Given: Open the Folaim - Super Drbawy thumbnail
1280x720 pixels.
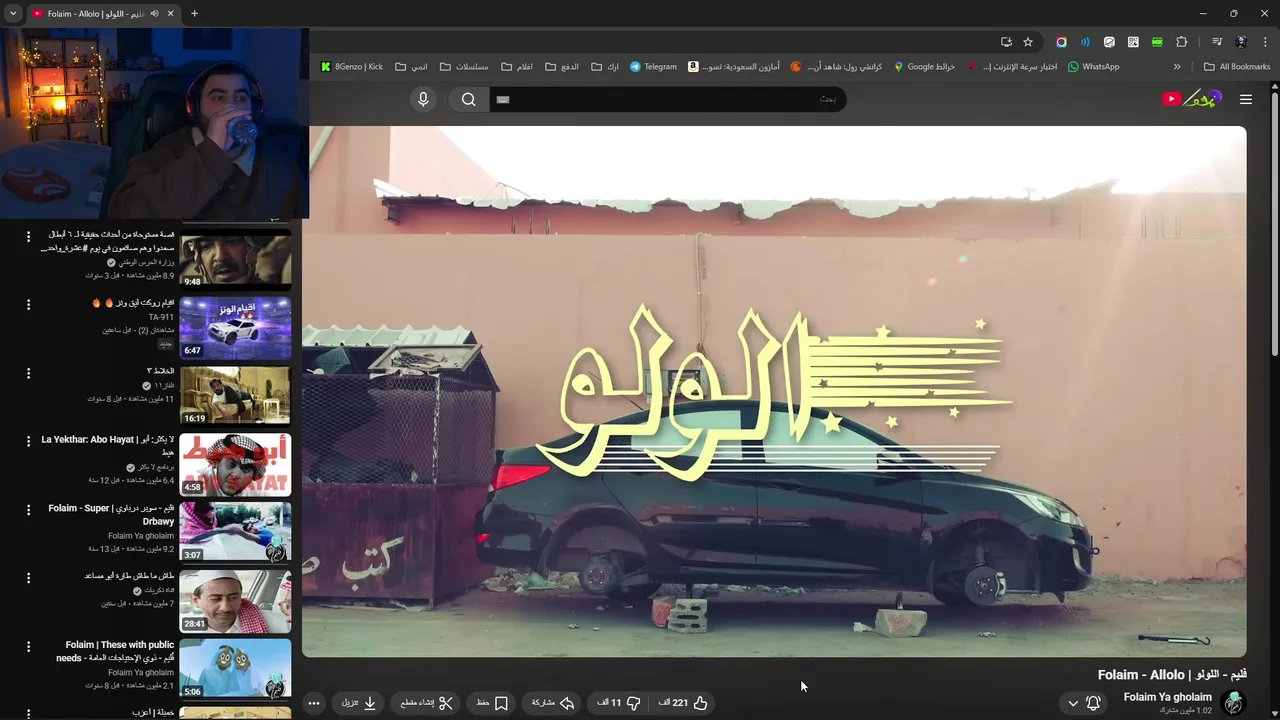Looking at the screenshot, I should [235, 532].
